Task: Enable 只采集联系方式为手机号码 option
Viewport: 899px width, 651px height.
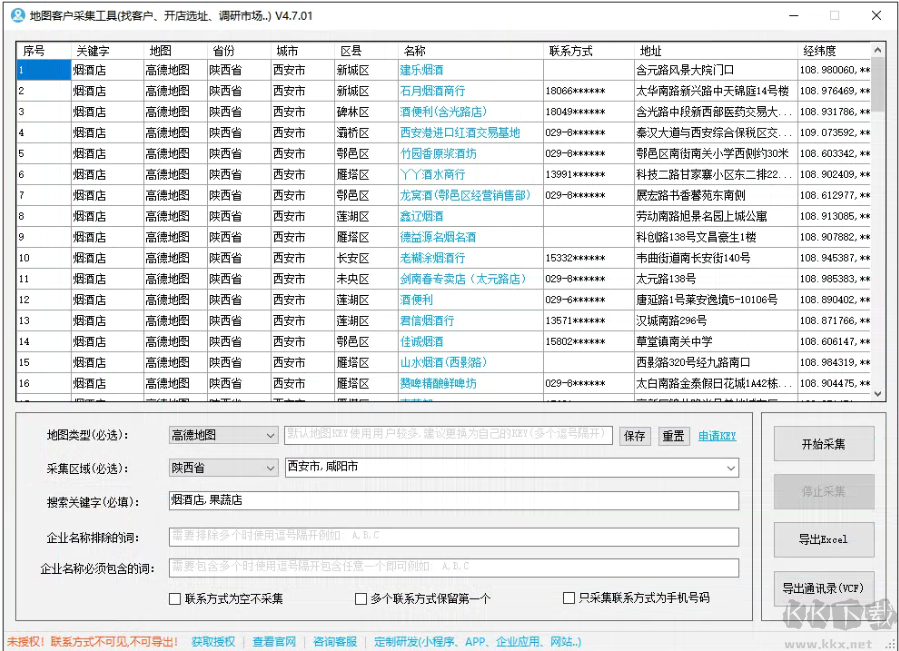Action: [x=569, y=599]
